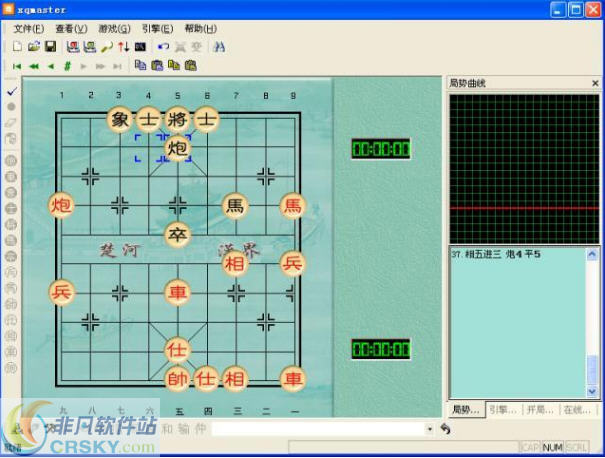Click the New game icon
The width and height of the screenshot is (605, 458).
[x=17, y=47]
